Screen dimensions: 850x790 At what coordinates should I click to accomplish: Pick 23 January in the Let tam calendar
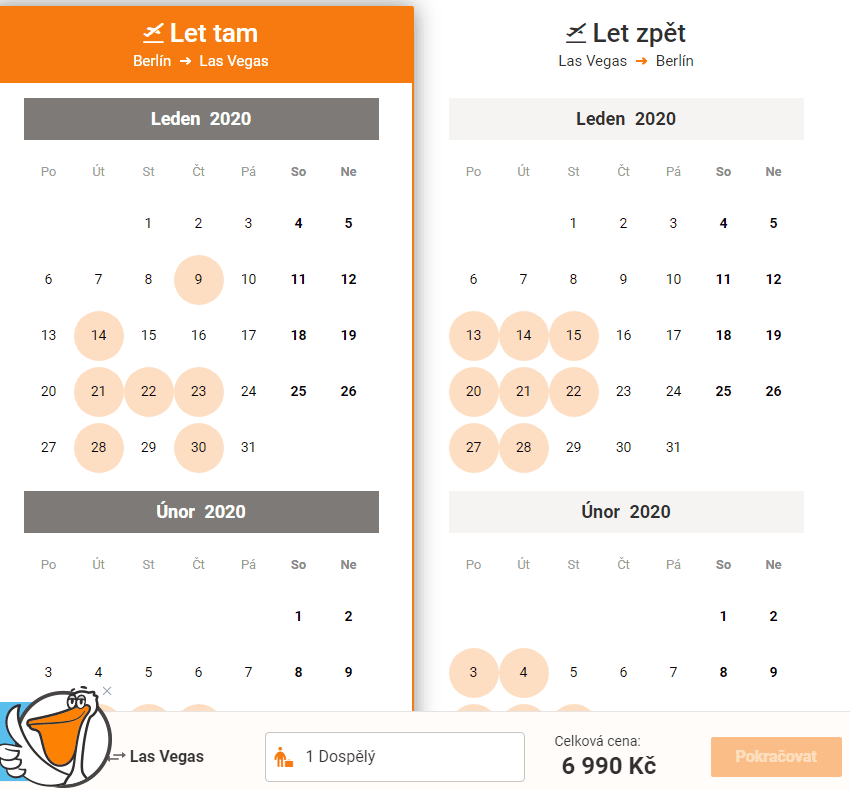click(x=198, y=391)
